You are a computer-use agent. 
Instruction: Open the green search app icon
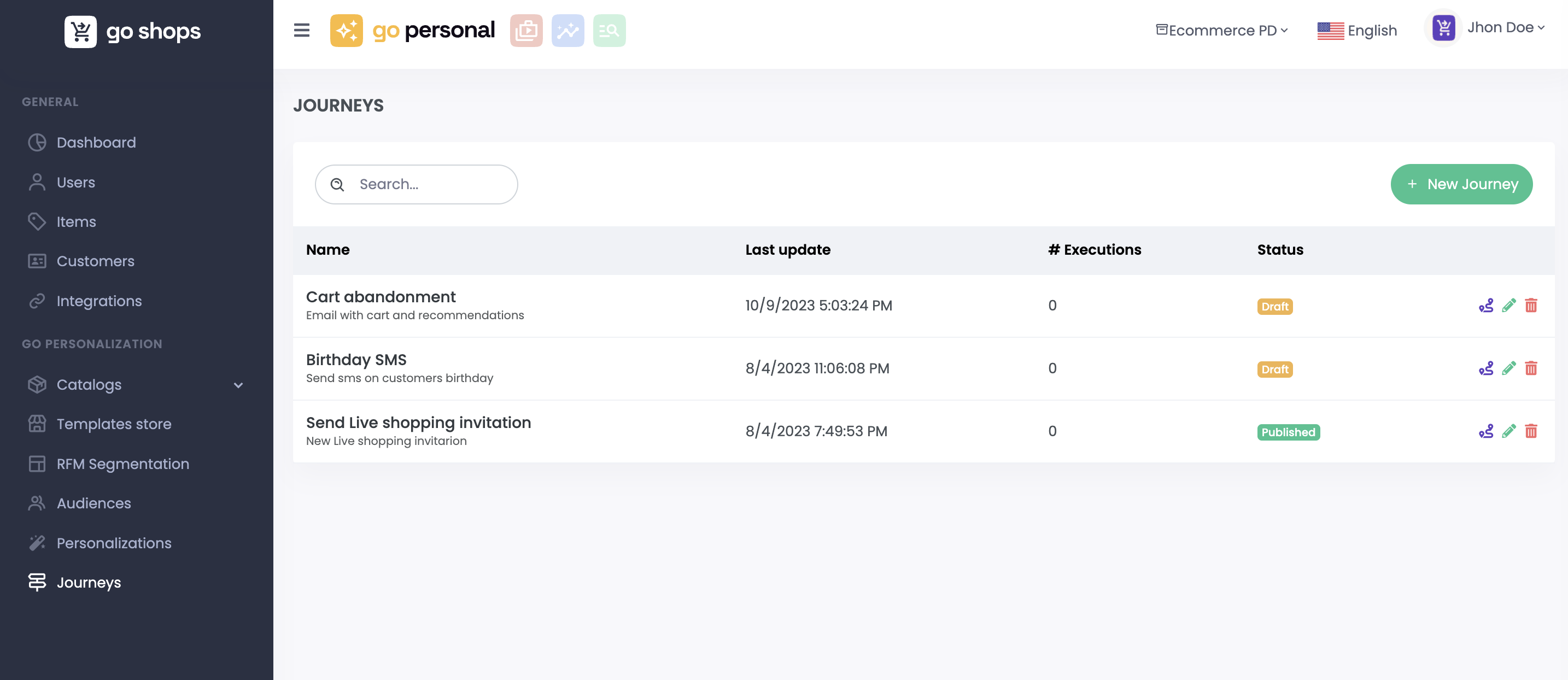click(609, 31)
